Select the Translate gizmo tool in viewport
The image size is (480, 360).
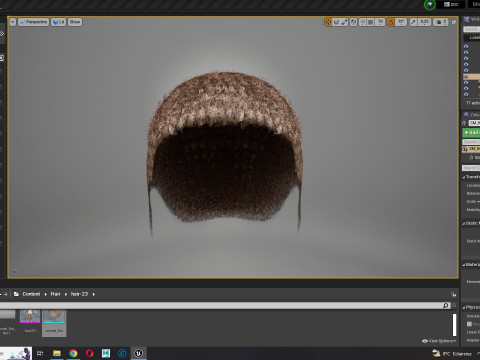[x=328, y=22]
